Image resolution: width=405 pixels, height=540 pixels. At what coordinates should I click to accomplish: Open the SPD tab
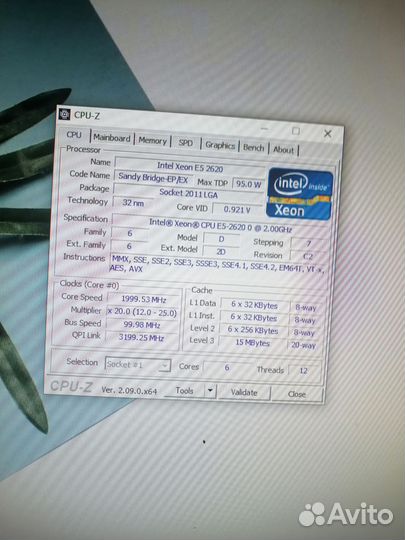(x=186, y=143)
